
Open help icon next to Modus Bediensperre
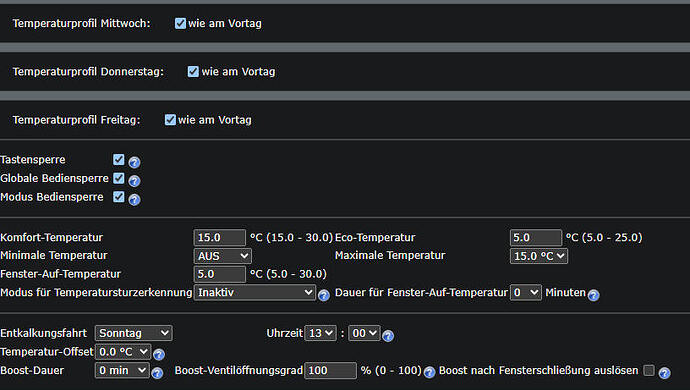(134, 199)
